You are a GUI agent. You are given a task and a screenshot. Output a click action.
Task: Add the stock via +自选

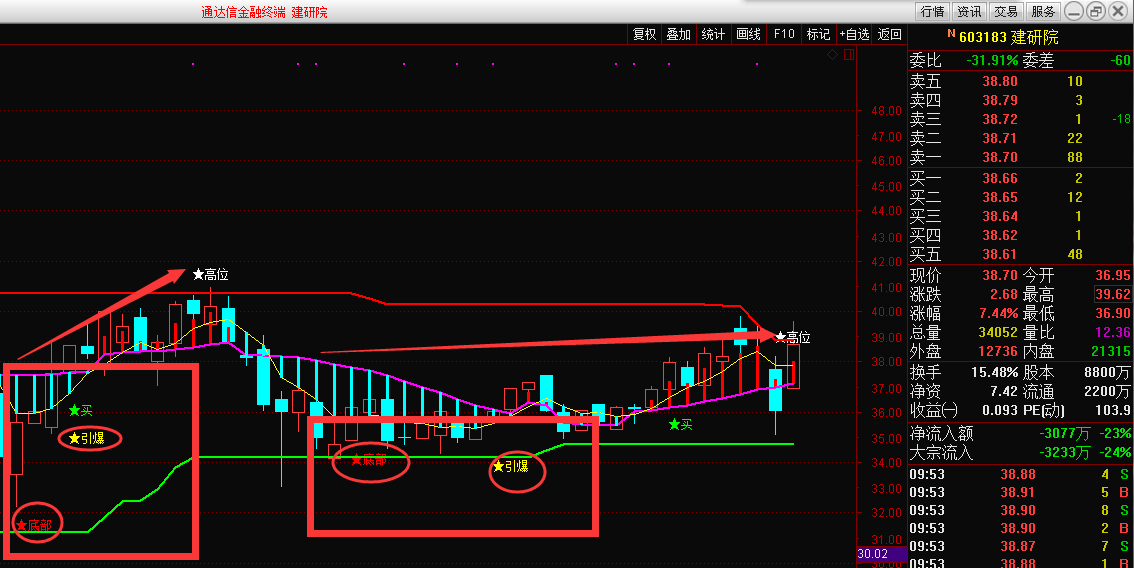click(x=854, y=34)
